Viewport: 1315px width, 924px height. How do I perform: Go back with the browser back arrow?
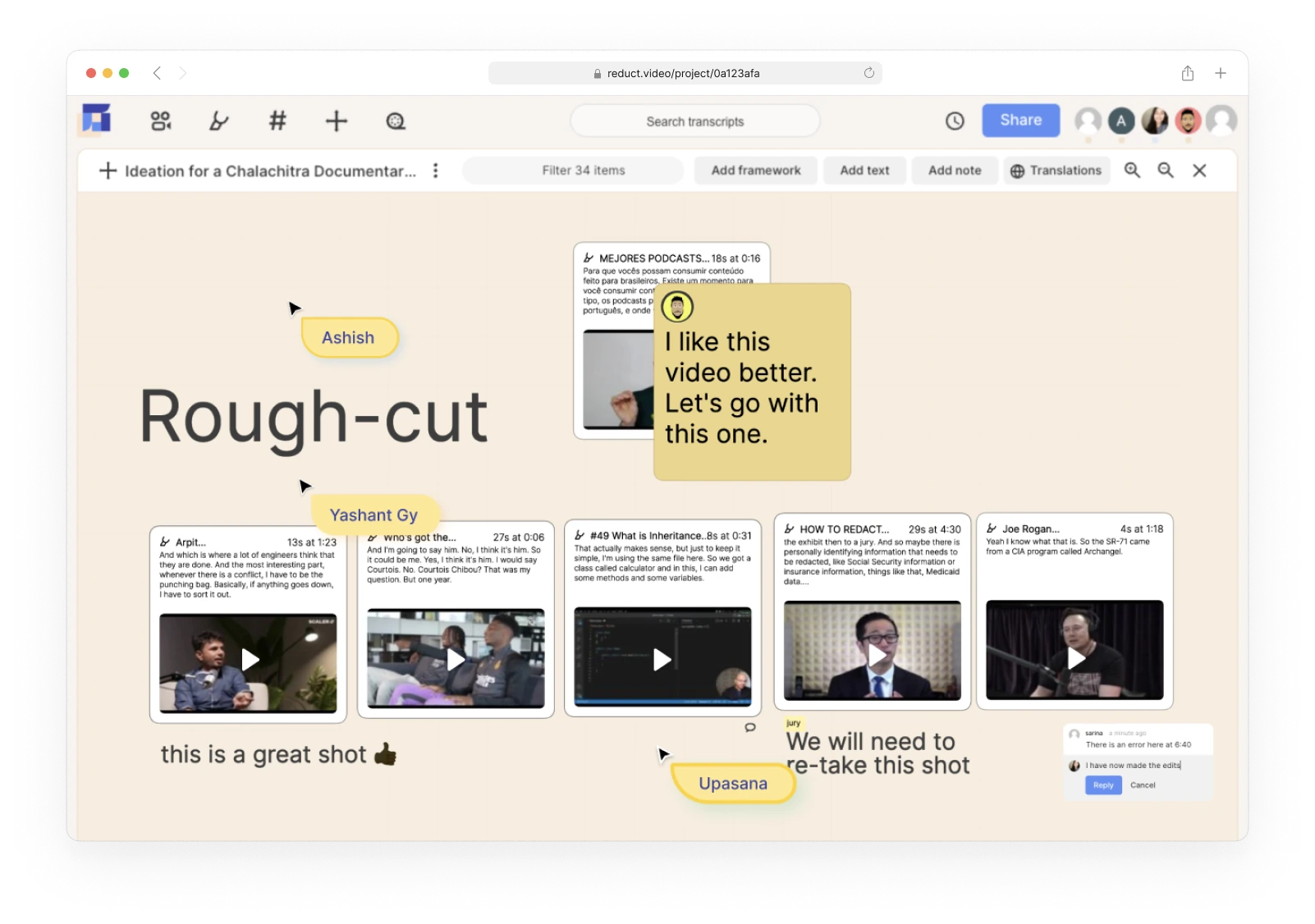(157, 73)
